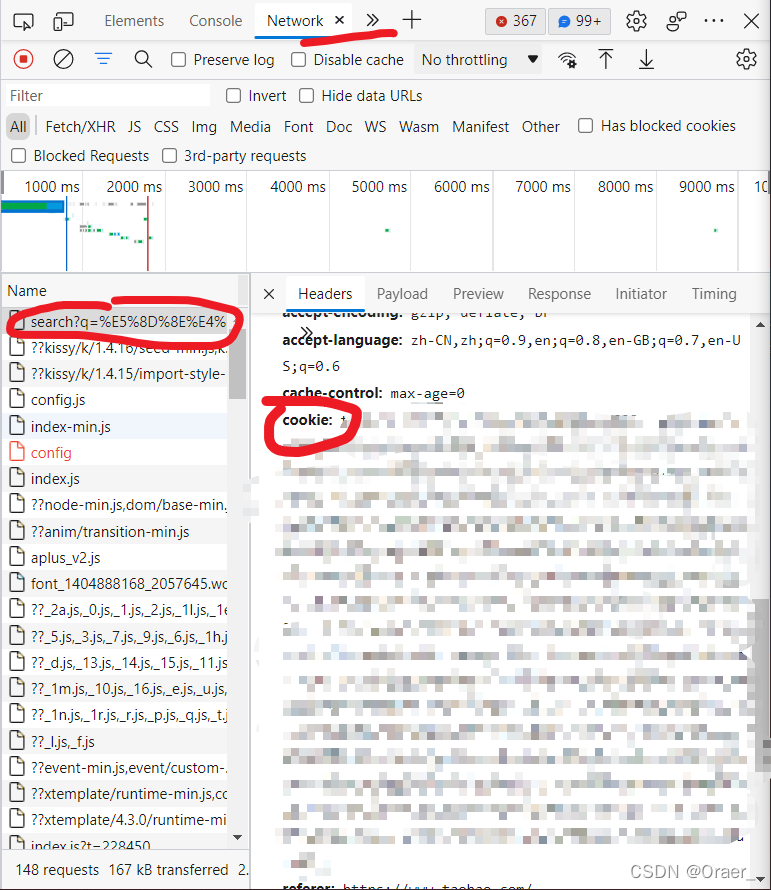The image size is (771, 890).
Task: Import HAR file upload arrow
Action: coord(606,59)
